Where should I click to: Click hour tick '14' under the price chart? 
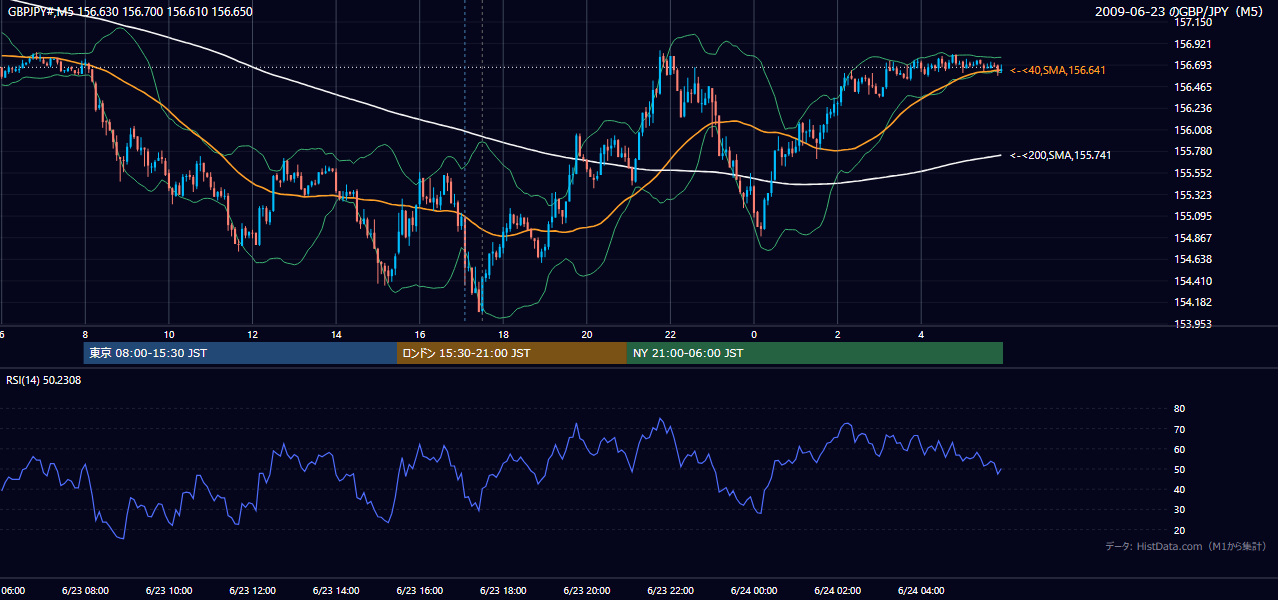(x=336, y=334)
